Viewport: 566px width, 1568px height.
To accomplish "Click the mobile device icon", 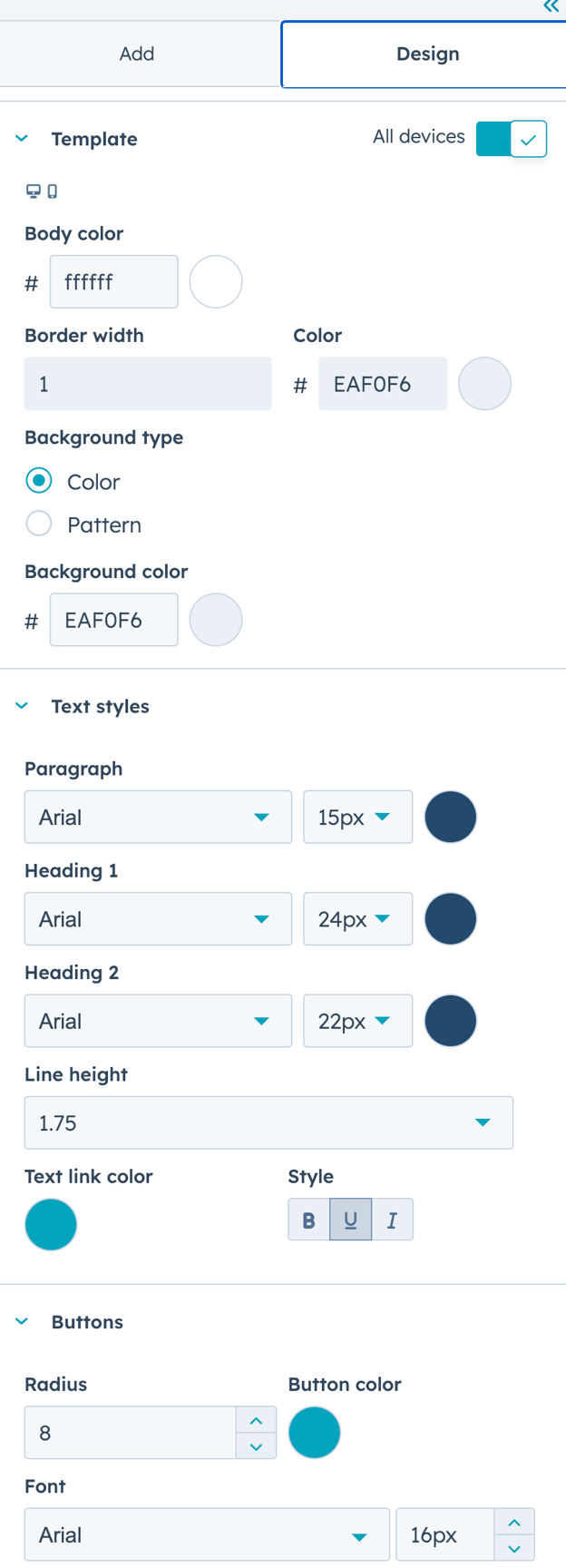I will (53, 191).
